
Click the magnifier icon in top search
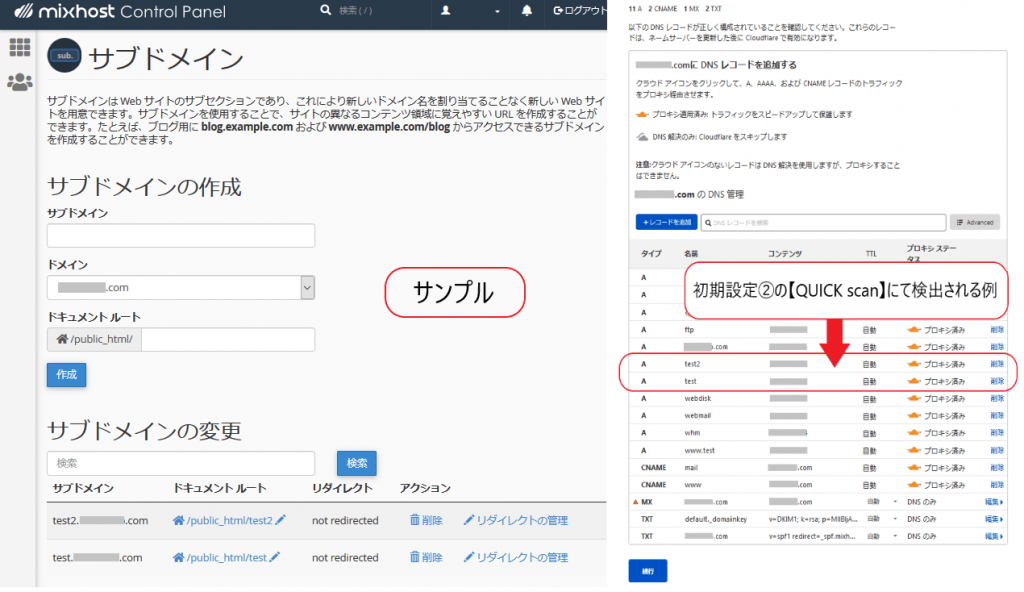tap(326, 11)
